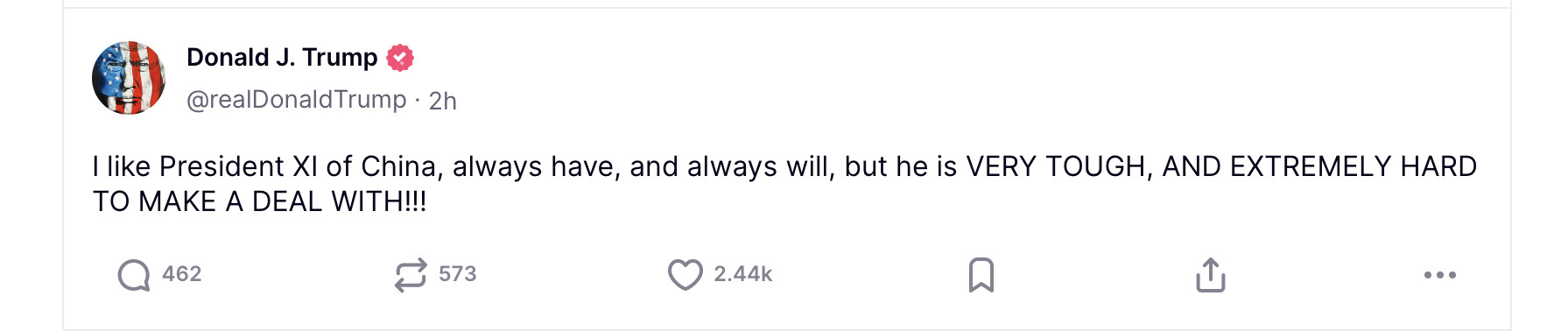
Task: View the 573 ReTruths count
Action: 458,274
